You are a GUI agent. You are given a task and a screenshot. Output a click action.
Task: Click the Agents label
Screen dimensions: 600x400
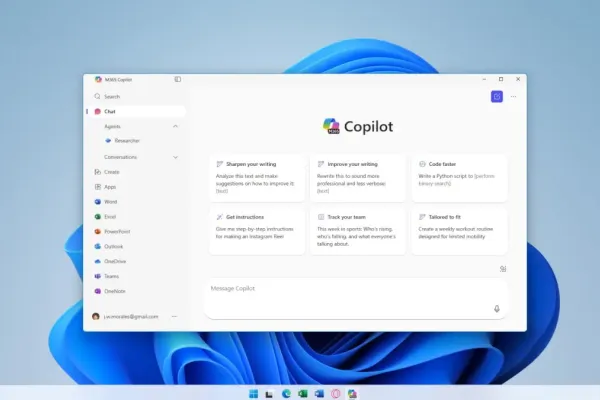(112, 126)
